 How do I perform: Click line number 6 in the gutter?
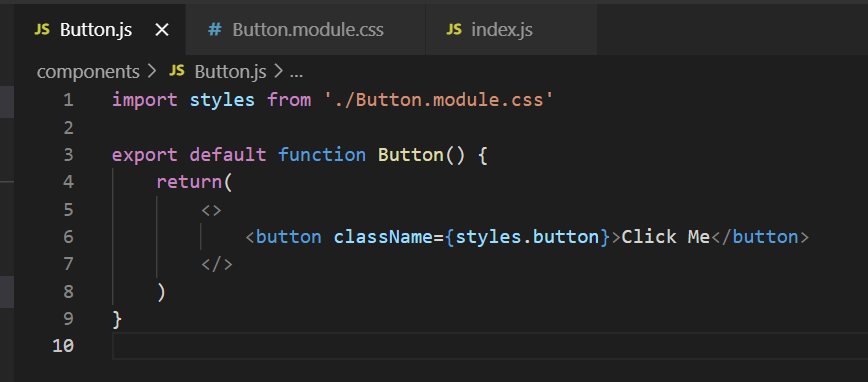68,237
